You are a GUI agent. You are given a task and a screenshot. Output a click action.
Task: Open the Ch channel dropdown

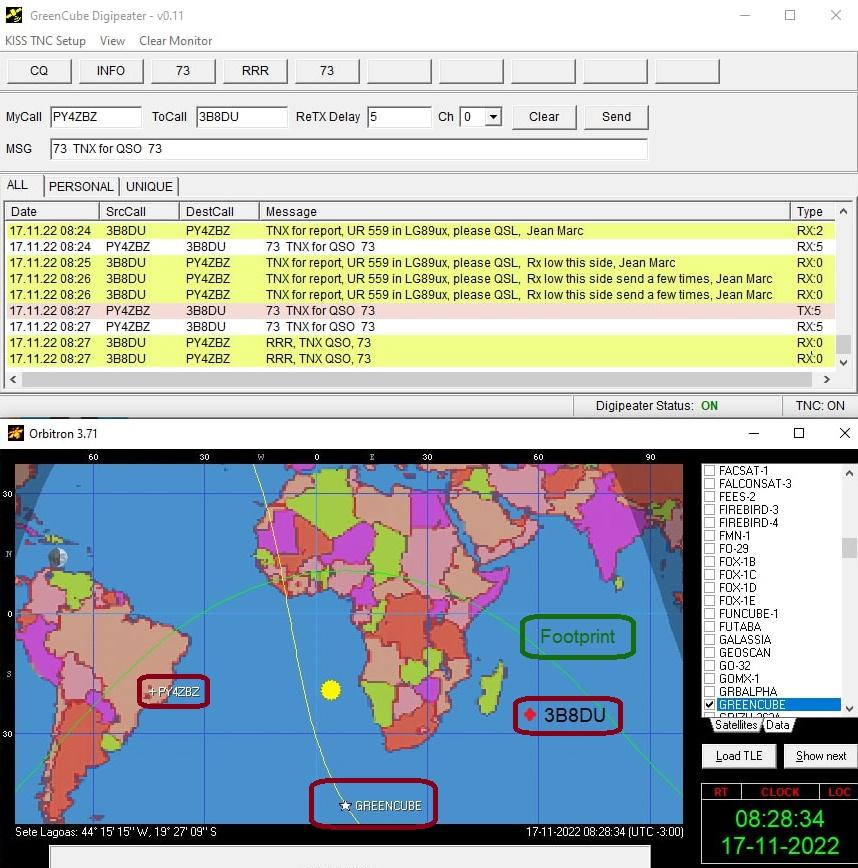coord(492,117)
